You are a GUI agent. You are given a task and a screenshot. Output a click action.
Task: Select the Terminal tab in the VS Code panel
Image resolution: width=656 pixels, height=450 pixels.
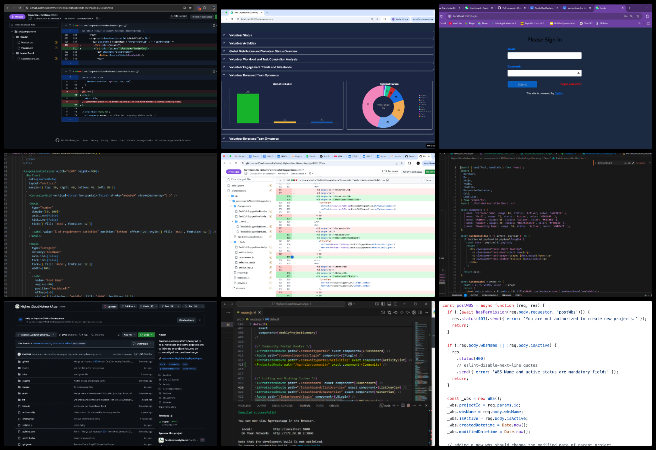(305, 406)
